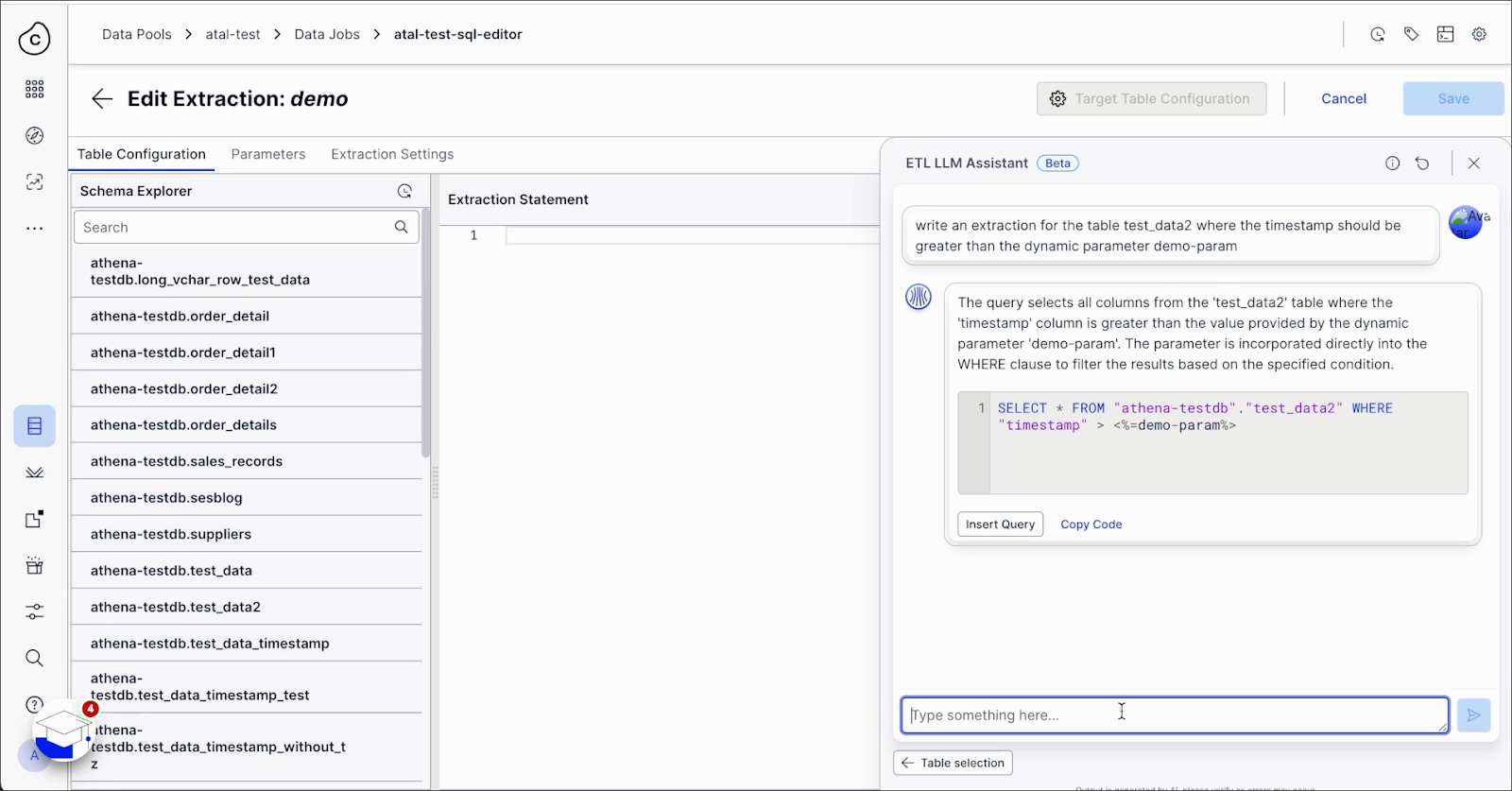1512x791 pixels.
Task: Select table athena-testdb.order_detail1
Action: 246,353
